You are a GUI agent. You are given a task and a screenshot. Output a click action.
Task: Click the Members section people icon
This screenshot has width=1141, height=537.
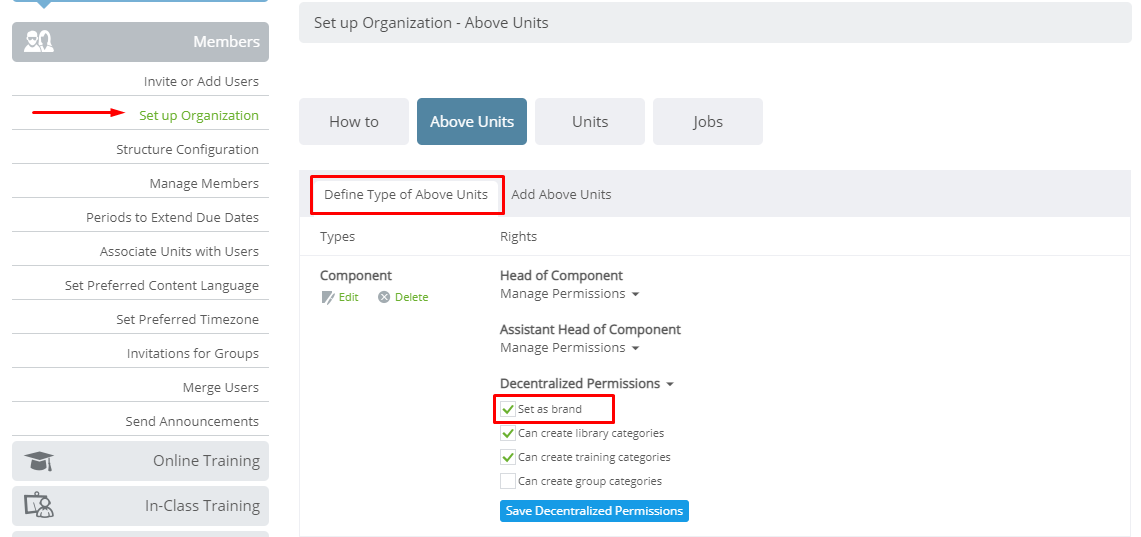[x=39, y=41]
